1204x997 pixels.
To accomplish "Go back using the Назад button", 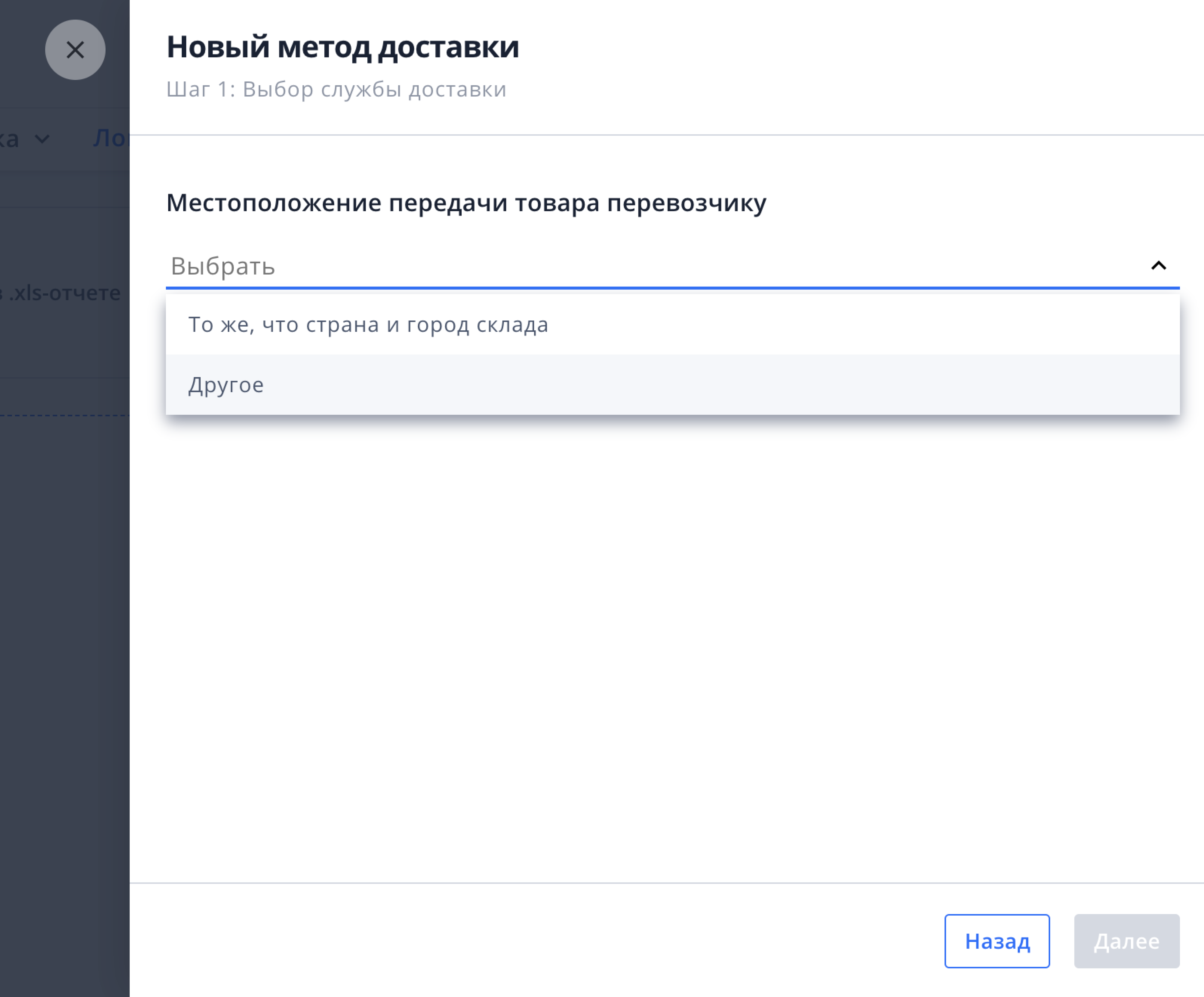I will pos(997,941).
